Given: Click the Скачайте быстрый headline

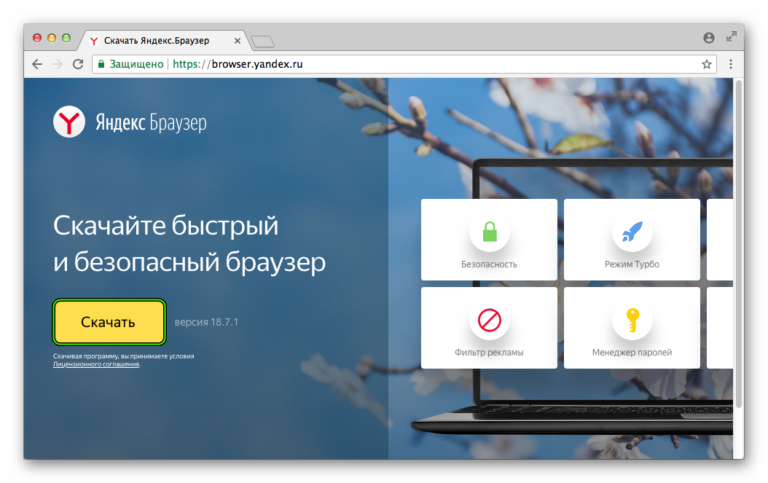Looking at the screenshot, I should click(x=166, y=226).
